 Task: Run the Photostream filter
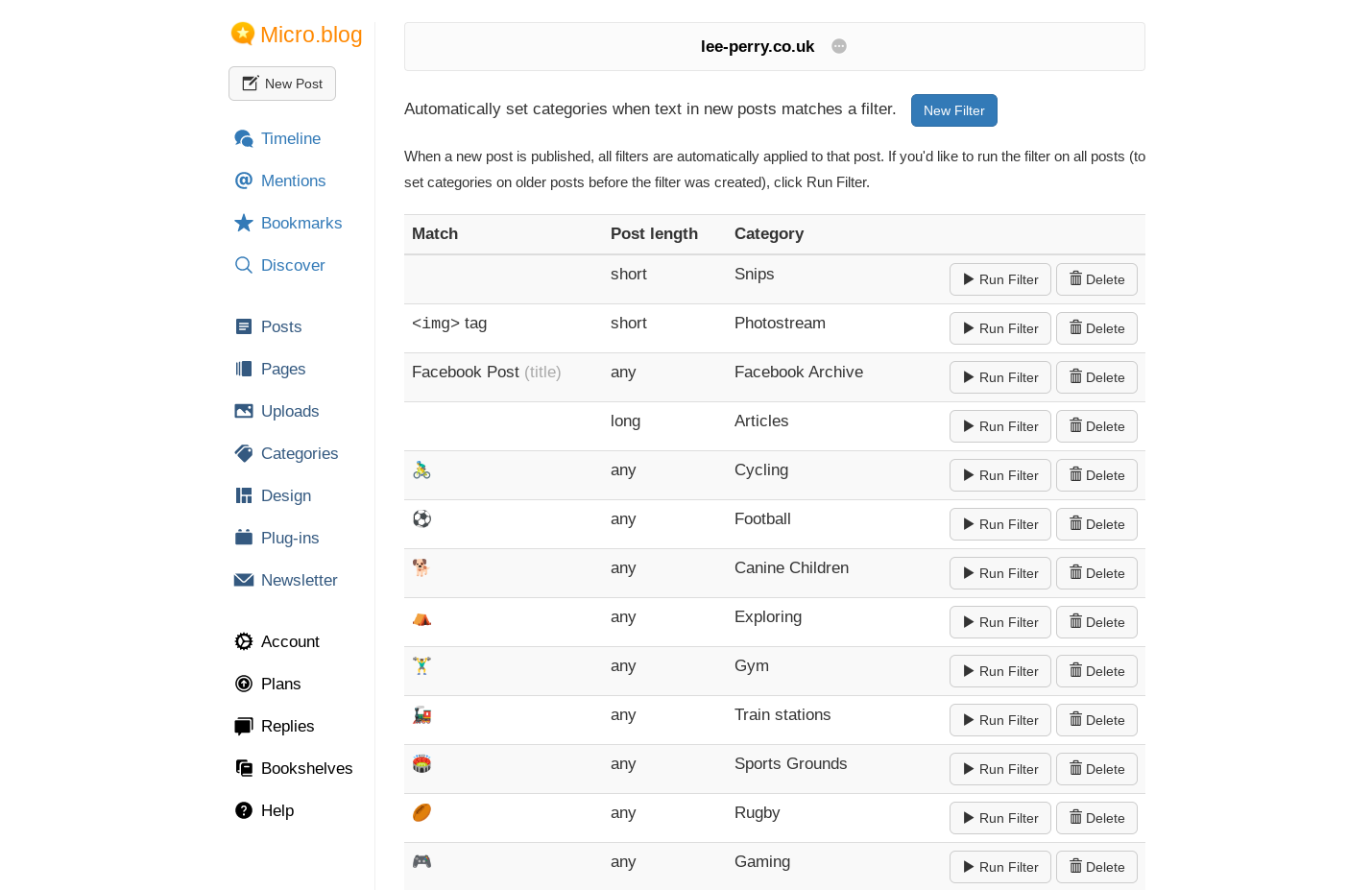(999, 328)
